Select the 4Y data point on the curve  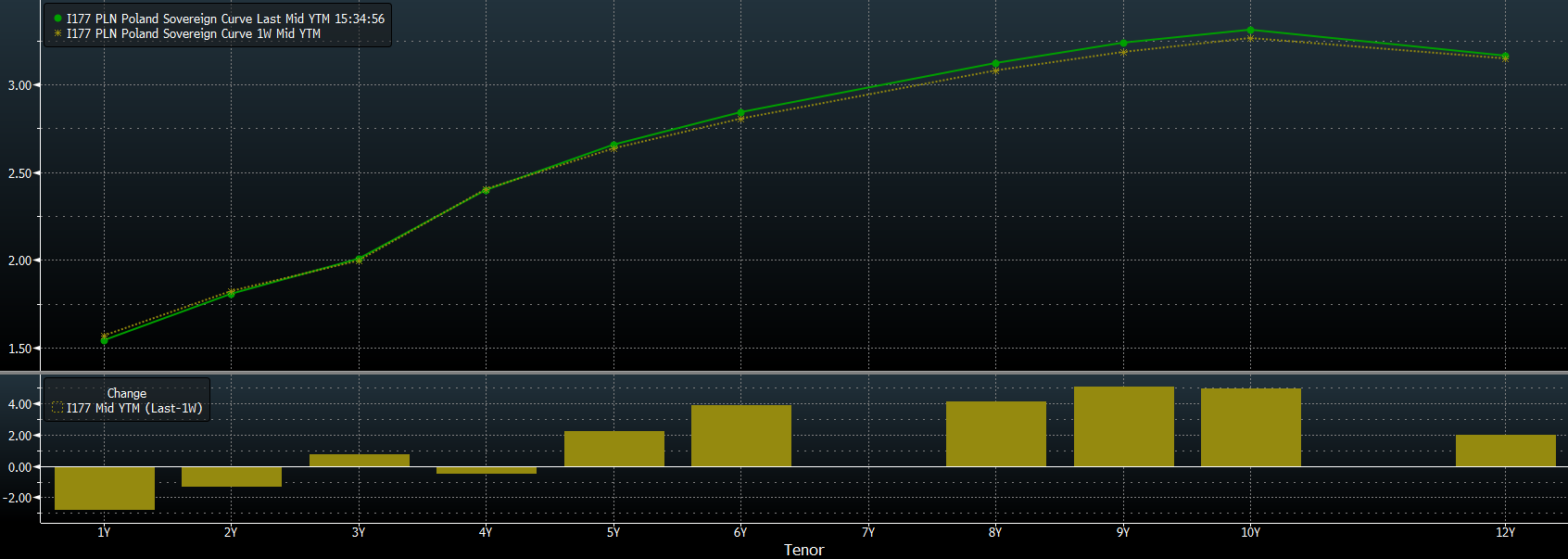click(486, 190)
